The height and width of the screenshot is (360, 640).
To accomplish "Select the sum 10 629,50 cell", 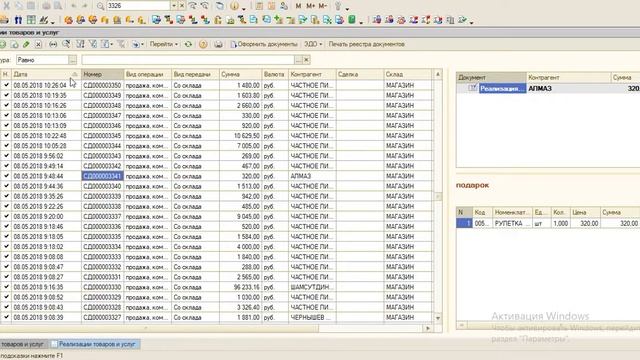I will pyautogui.click(x=240, y=136).
